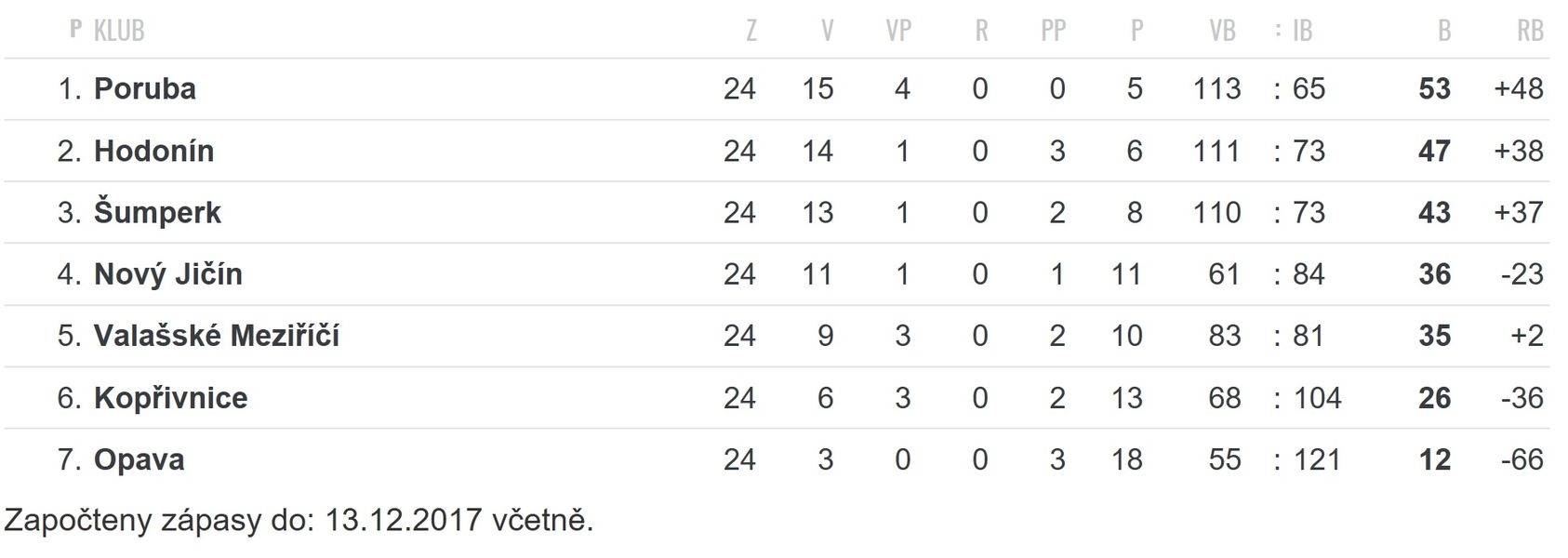The height and width of the screenshot is (558, 1568).
Task: Select the RB goal difference header
Action: 1530,31
